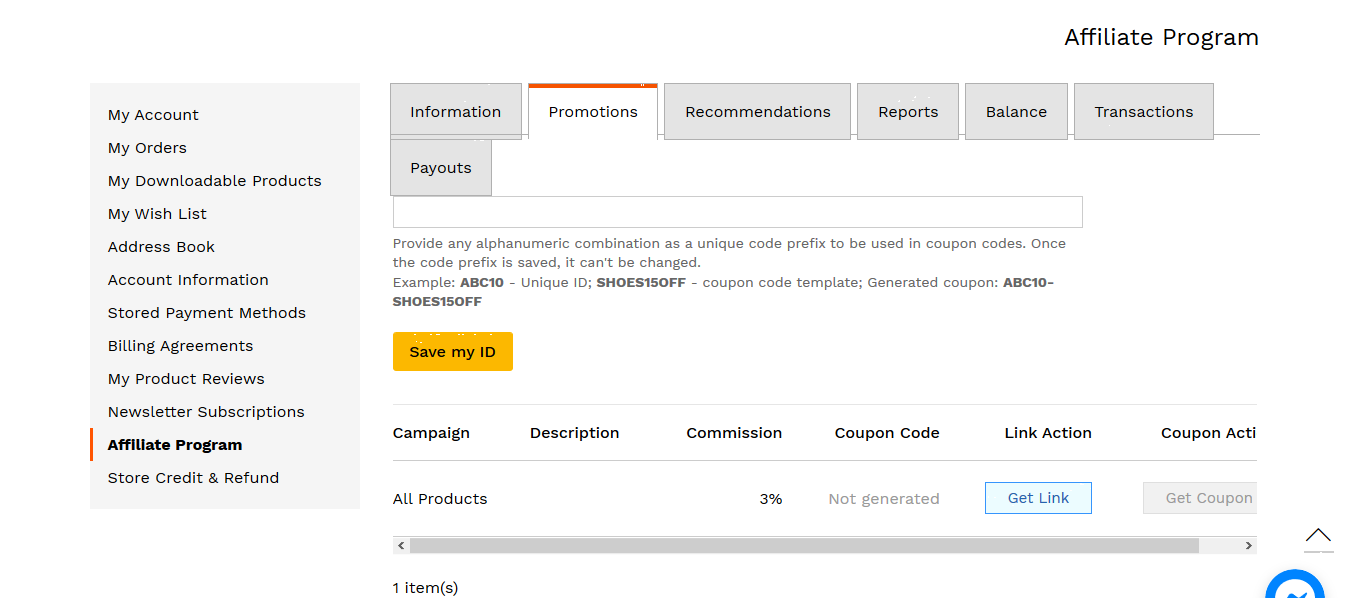Open My Orders in sidebar
The width and height of the screenshot is (1349, 598).
point(147,148)
